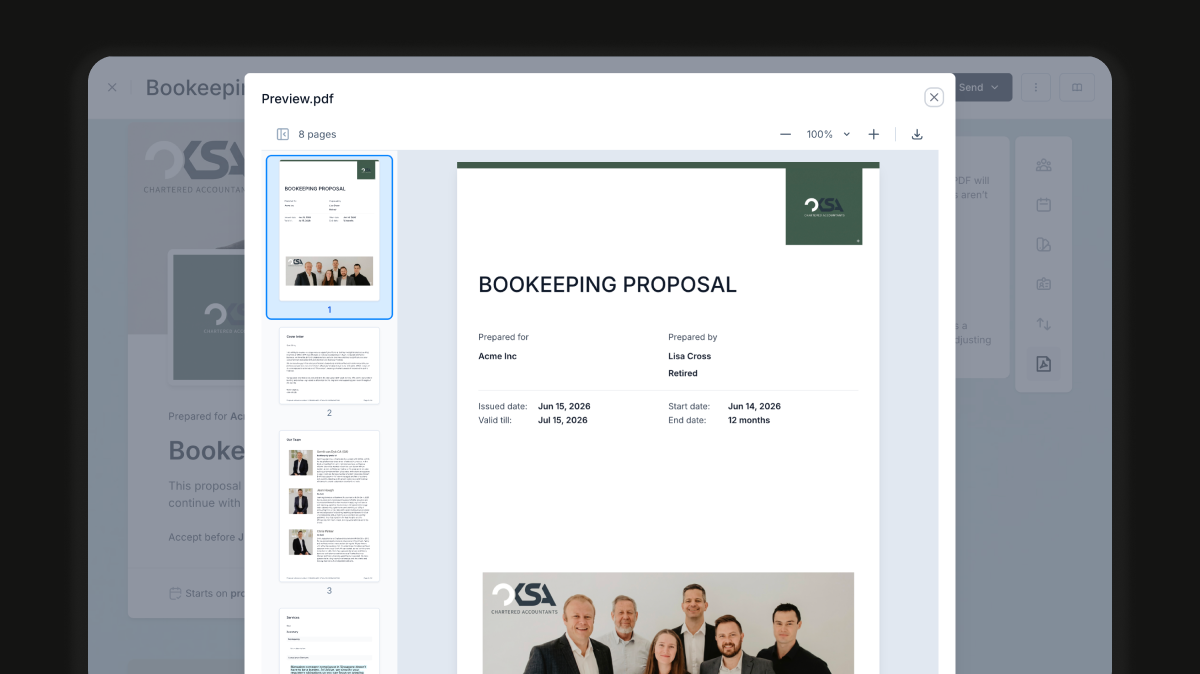The height and width of the screenshot is (674, 1200).
Task: Click the Send button in background
Action: click(979, 88)
